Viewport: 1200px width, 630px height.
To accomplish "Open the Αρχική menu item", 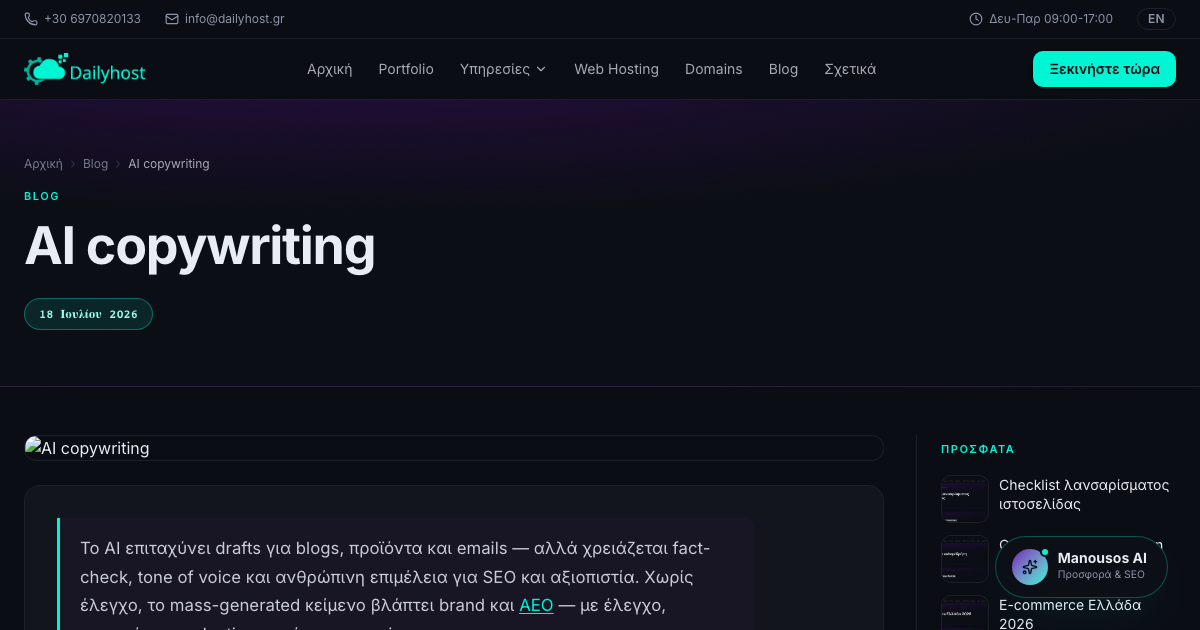I will click(329, 69).
